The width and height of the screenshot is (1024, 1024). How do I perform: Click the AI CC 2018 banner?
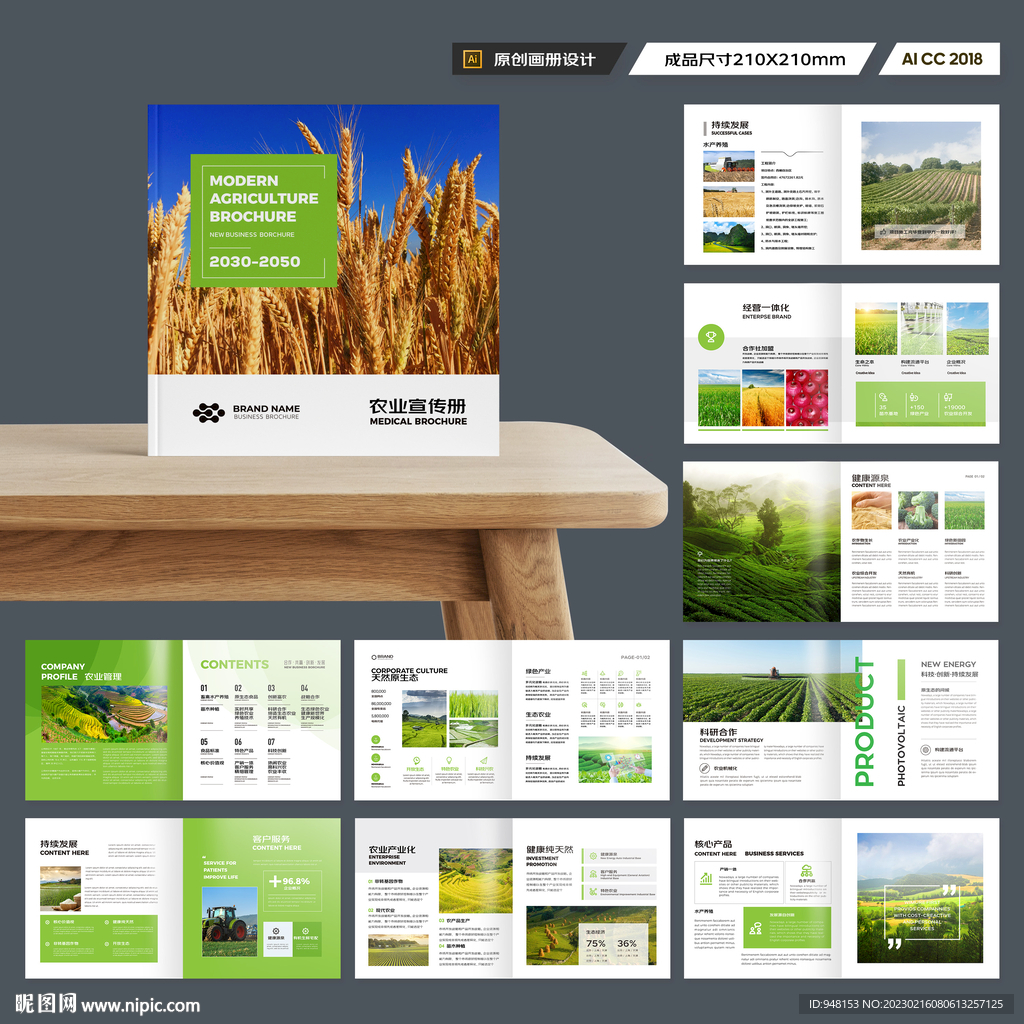[941, 59]
